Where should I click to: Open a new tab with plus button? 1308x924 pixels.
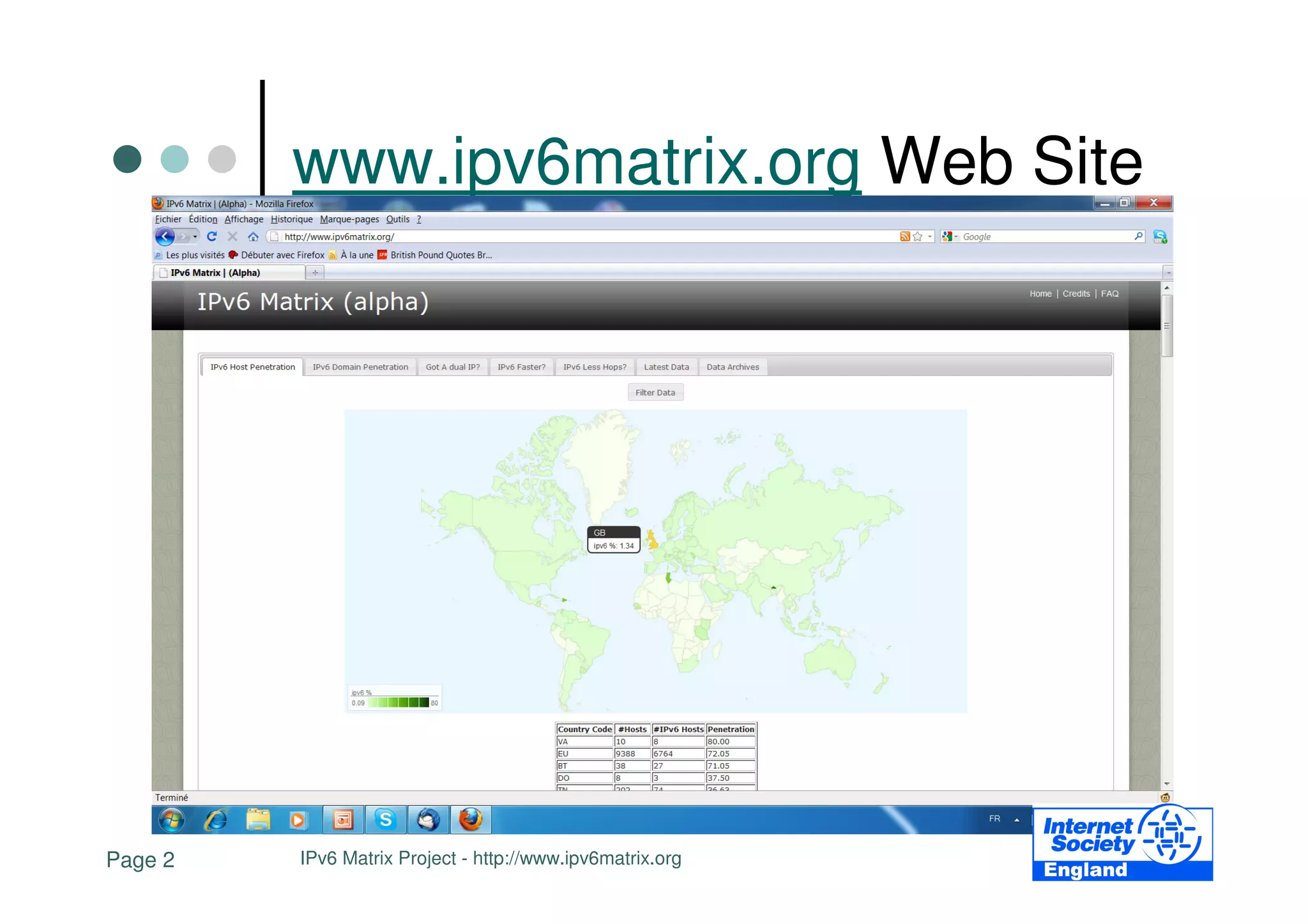tap(315, 273)
